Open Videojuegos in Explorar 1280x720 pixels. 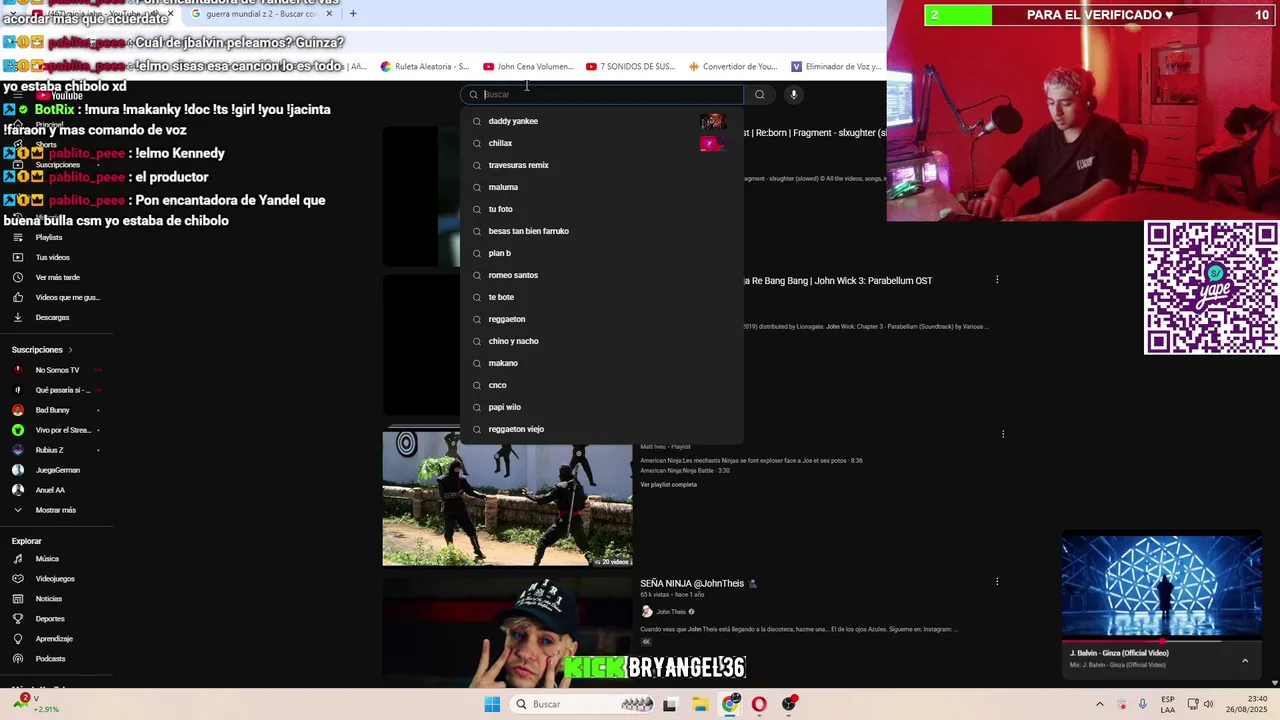(x=55, y=579)
